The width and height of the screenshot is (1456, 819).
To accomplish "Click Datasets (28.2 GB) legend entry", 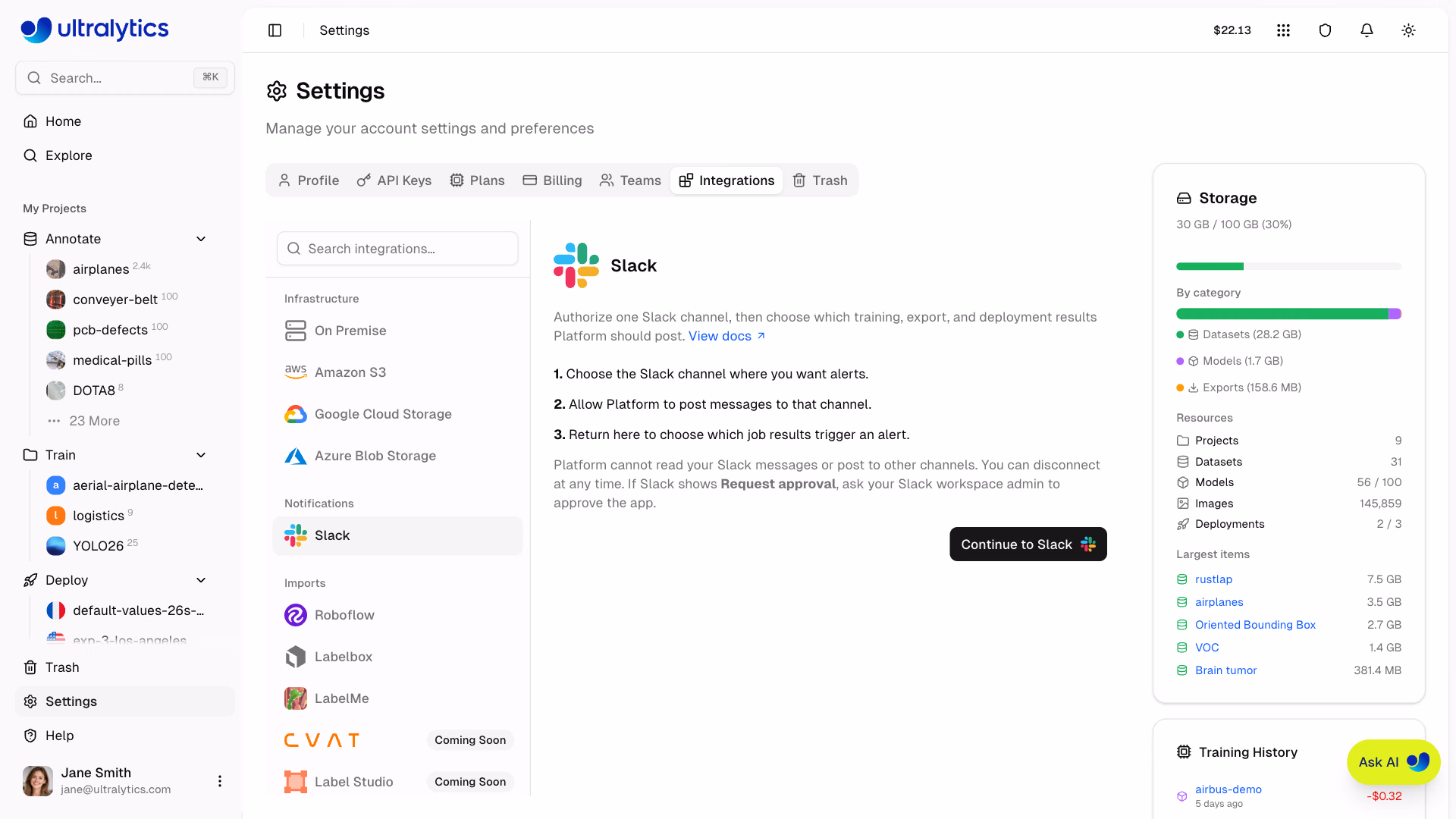I will (x=1238, y=334).
